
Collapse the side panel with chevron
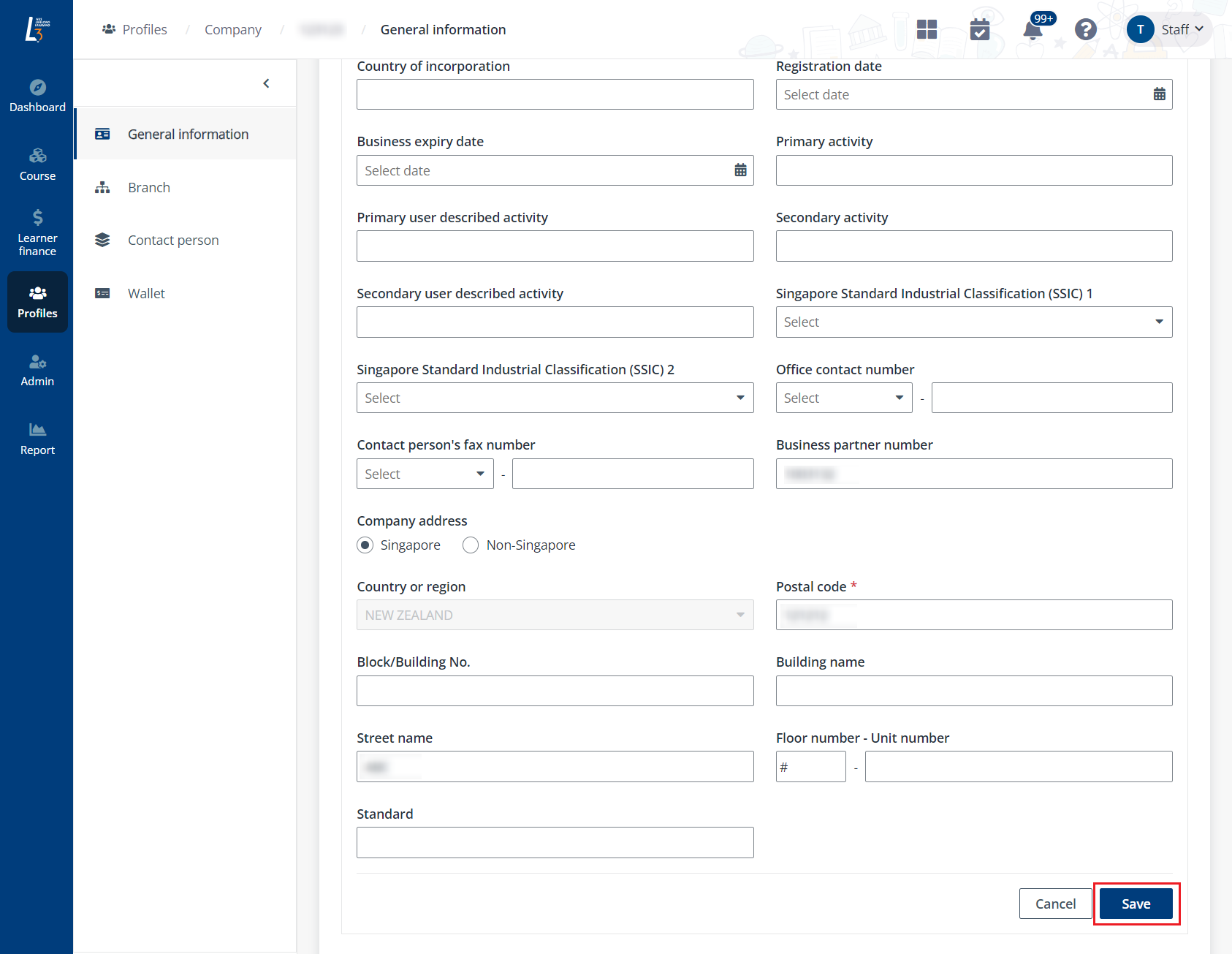pos(266,83)
